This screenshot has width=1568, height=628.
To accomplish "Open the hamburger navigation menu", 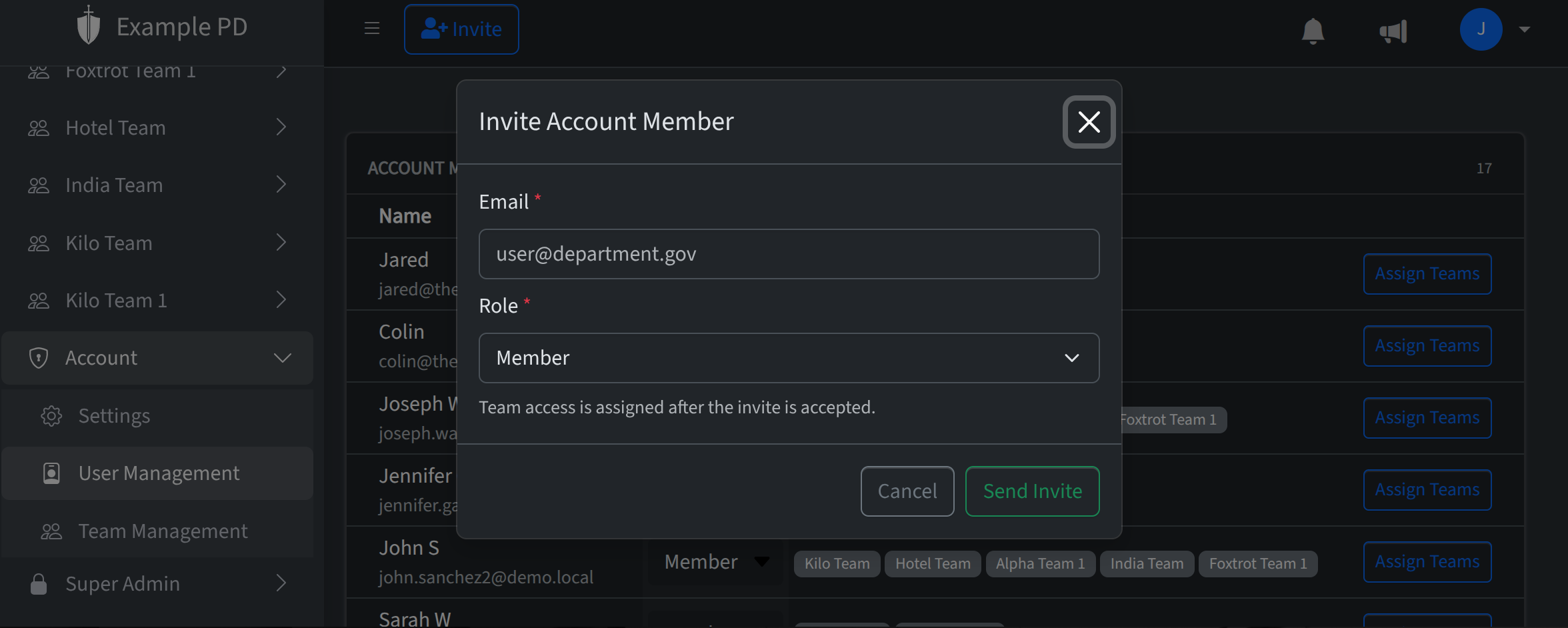I will (x=371, y=28).
